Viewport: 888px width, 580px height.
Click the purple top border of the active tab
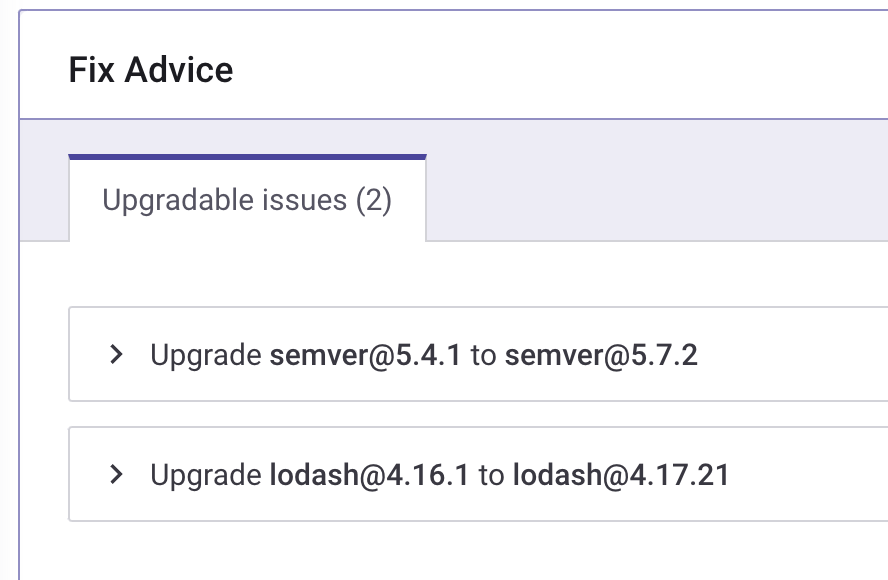click(247, 157)
